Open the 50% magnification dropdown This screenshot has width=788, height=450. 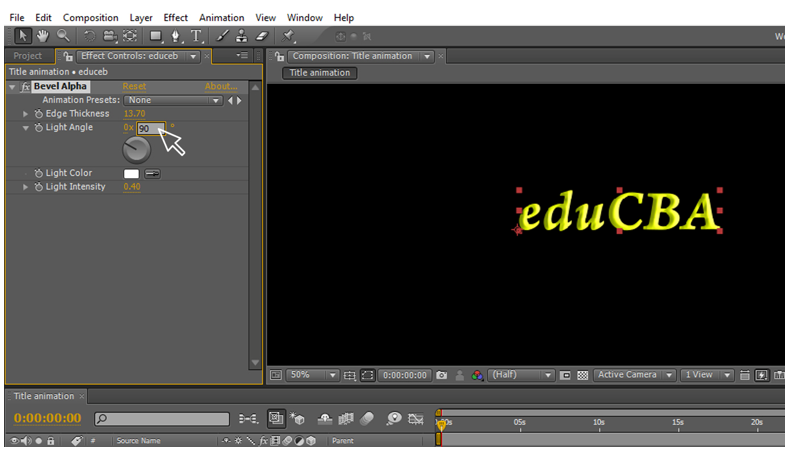(x=313, y=375)
